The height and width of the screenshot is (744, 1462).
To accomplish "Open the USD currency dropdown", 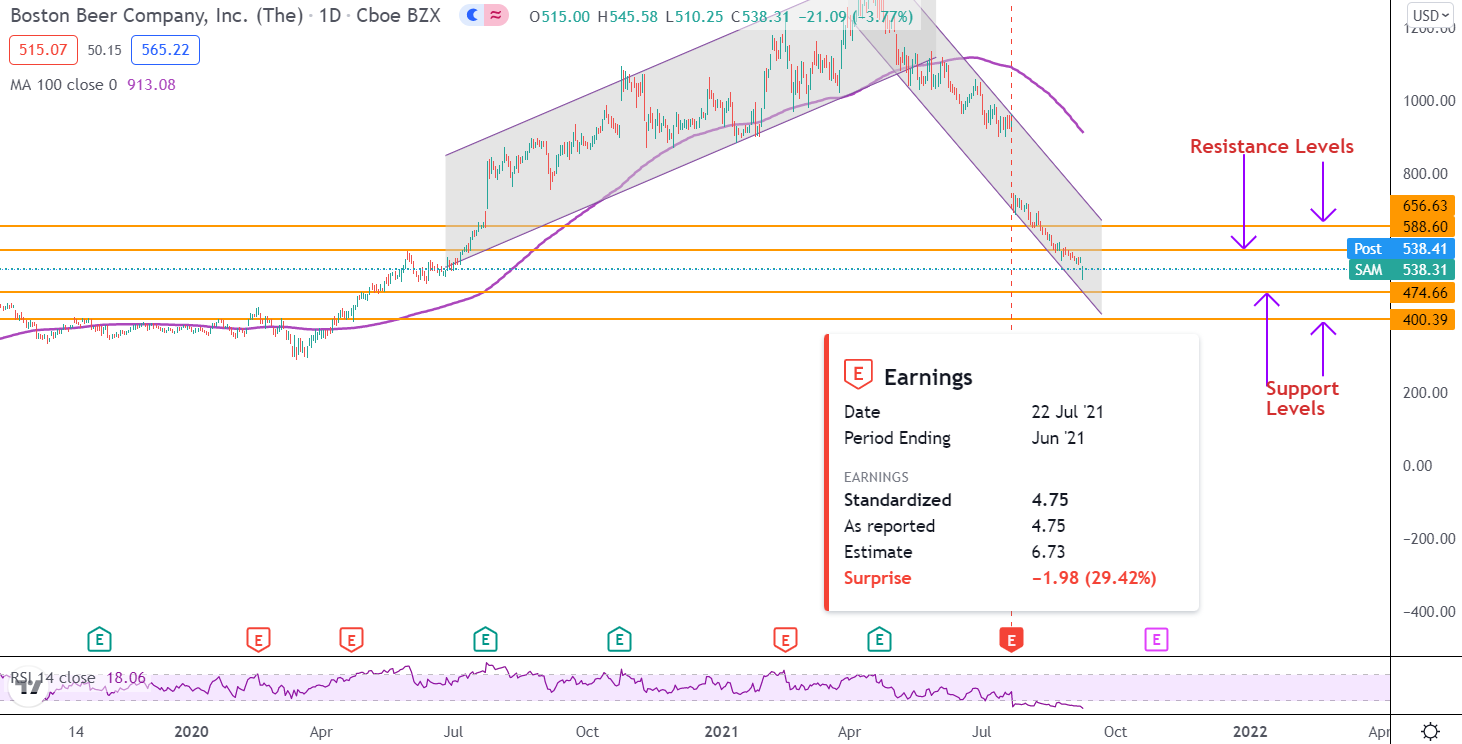I will point(1429,15).
